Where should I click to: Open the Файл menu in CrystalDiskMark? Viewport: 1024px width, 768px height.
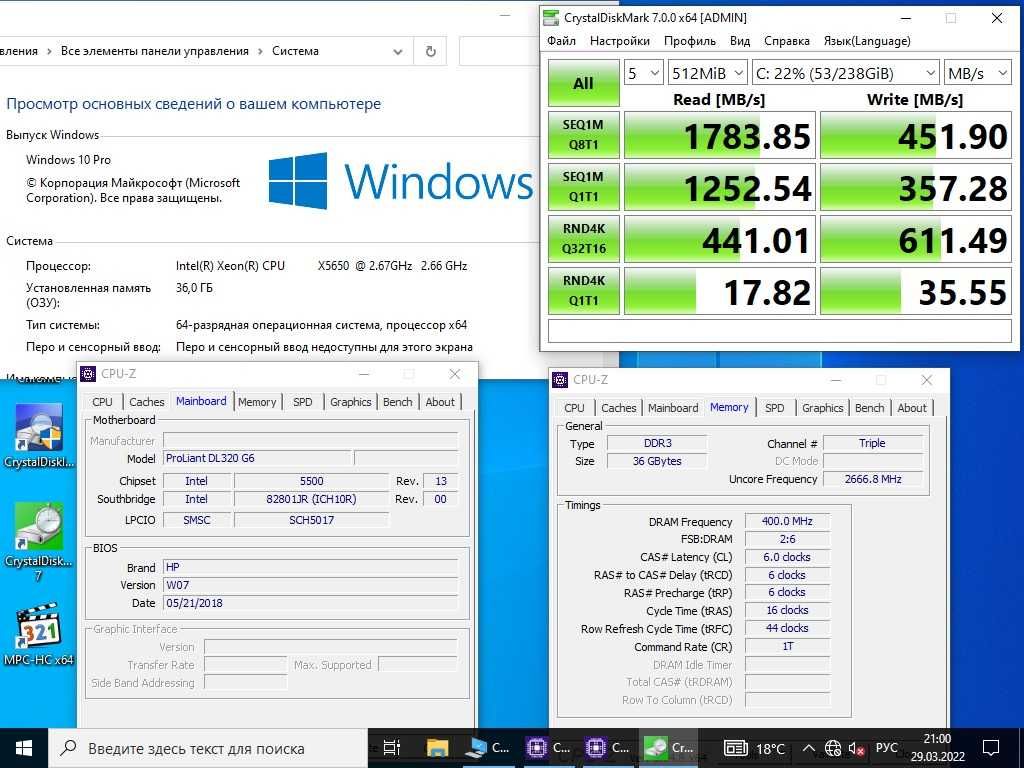pos(561,40)
